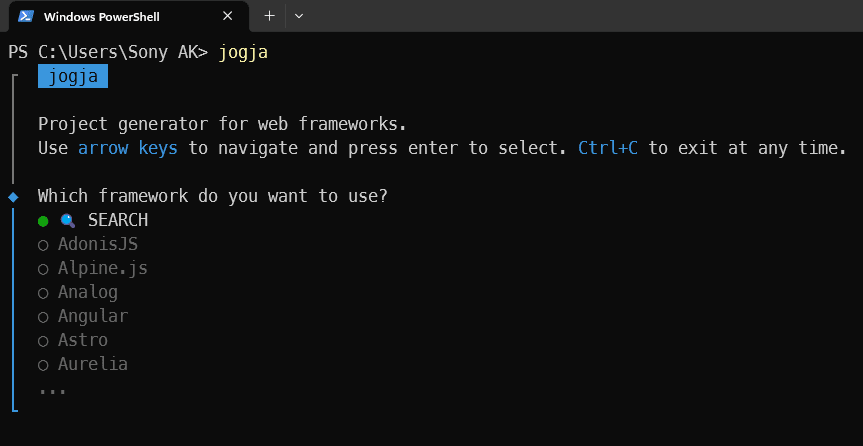
Task: Click the ellipsis for more frameworks
Action: [x=52, y=392]
